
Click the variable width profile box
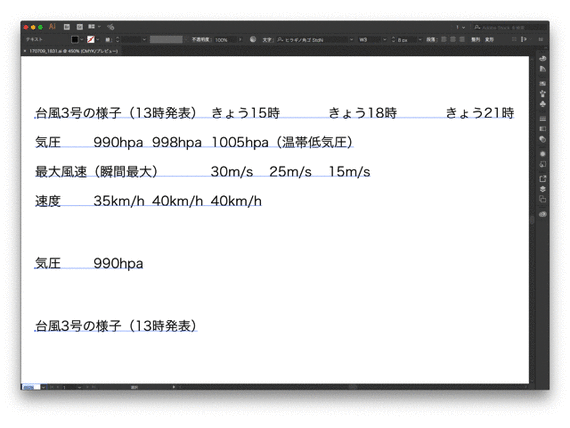(x=166, y=39)
